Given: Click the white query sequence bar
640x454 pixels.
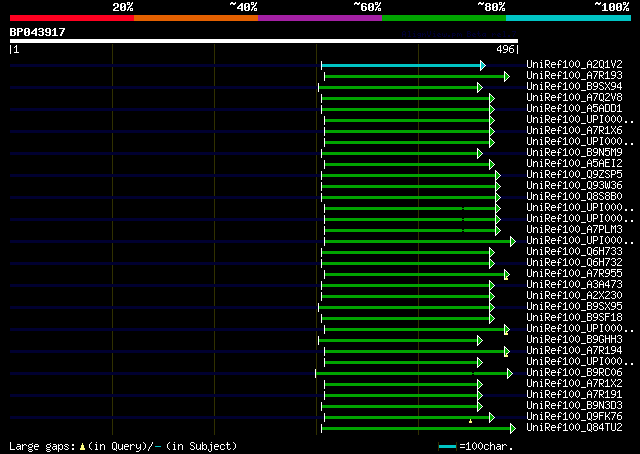Looking at the screenshot, I should (264, 41).
